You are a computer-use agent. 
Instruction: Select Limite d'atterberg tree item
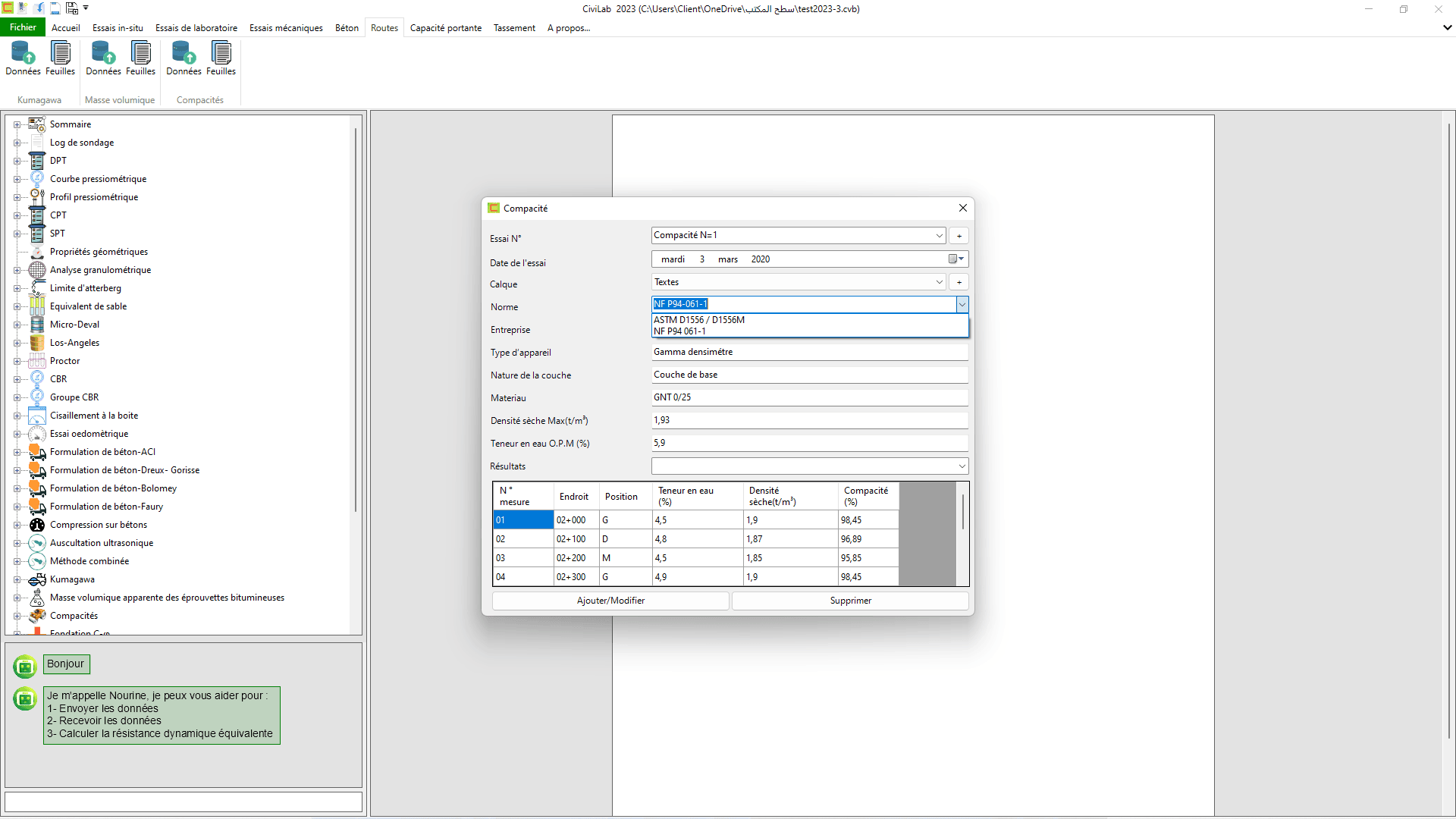tap(86, 288)
